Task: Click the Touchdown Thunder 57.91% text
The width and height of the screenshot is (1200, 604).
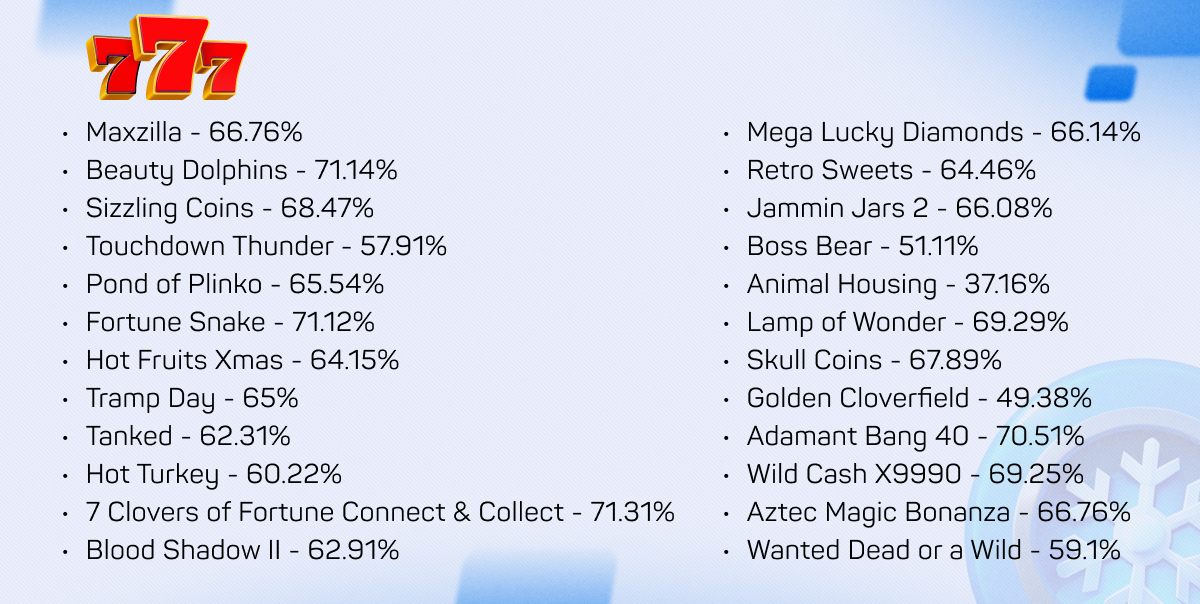Action: point(266,246)
